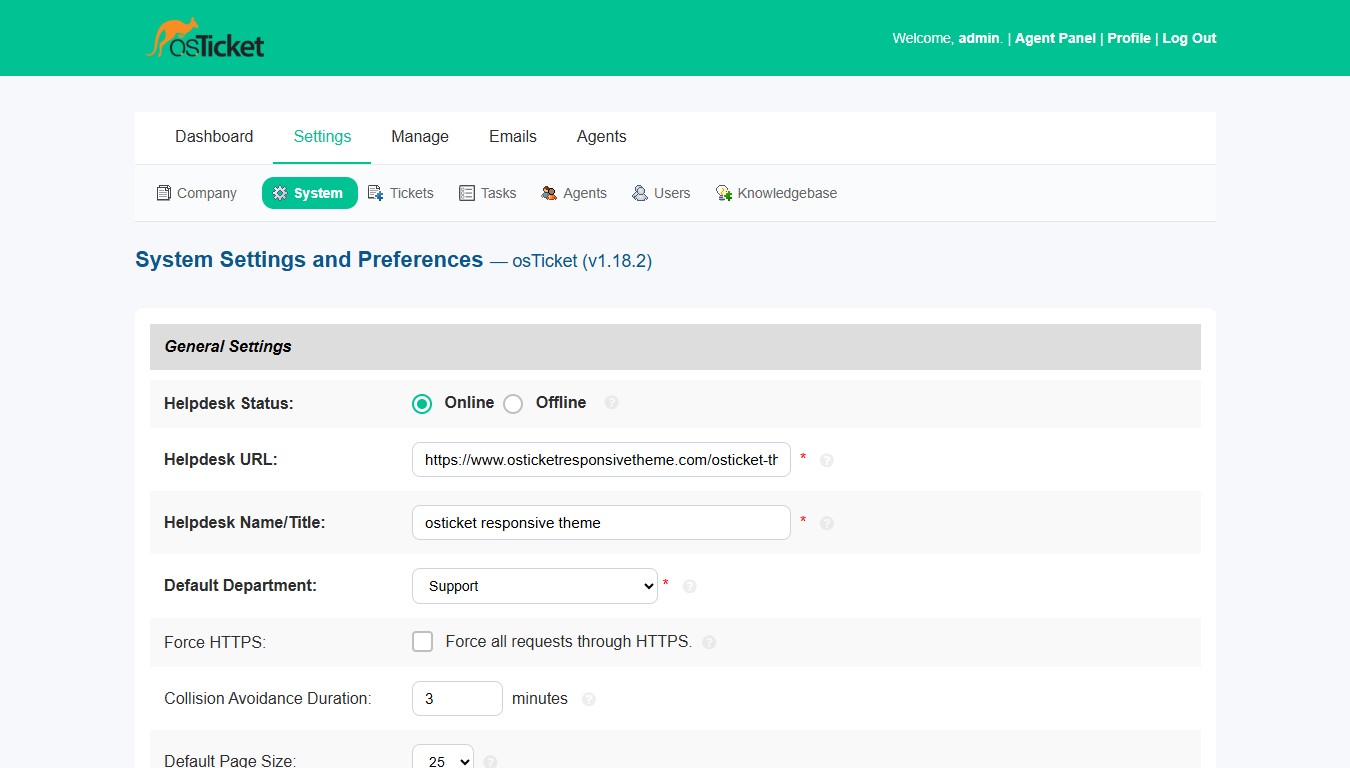Click the Helpdesk Name/Title text field
Screen dimensions: 1350x768
coord(601,523)
